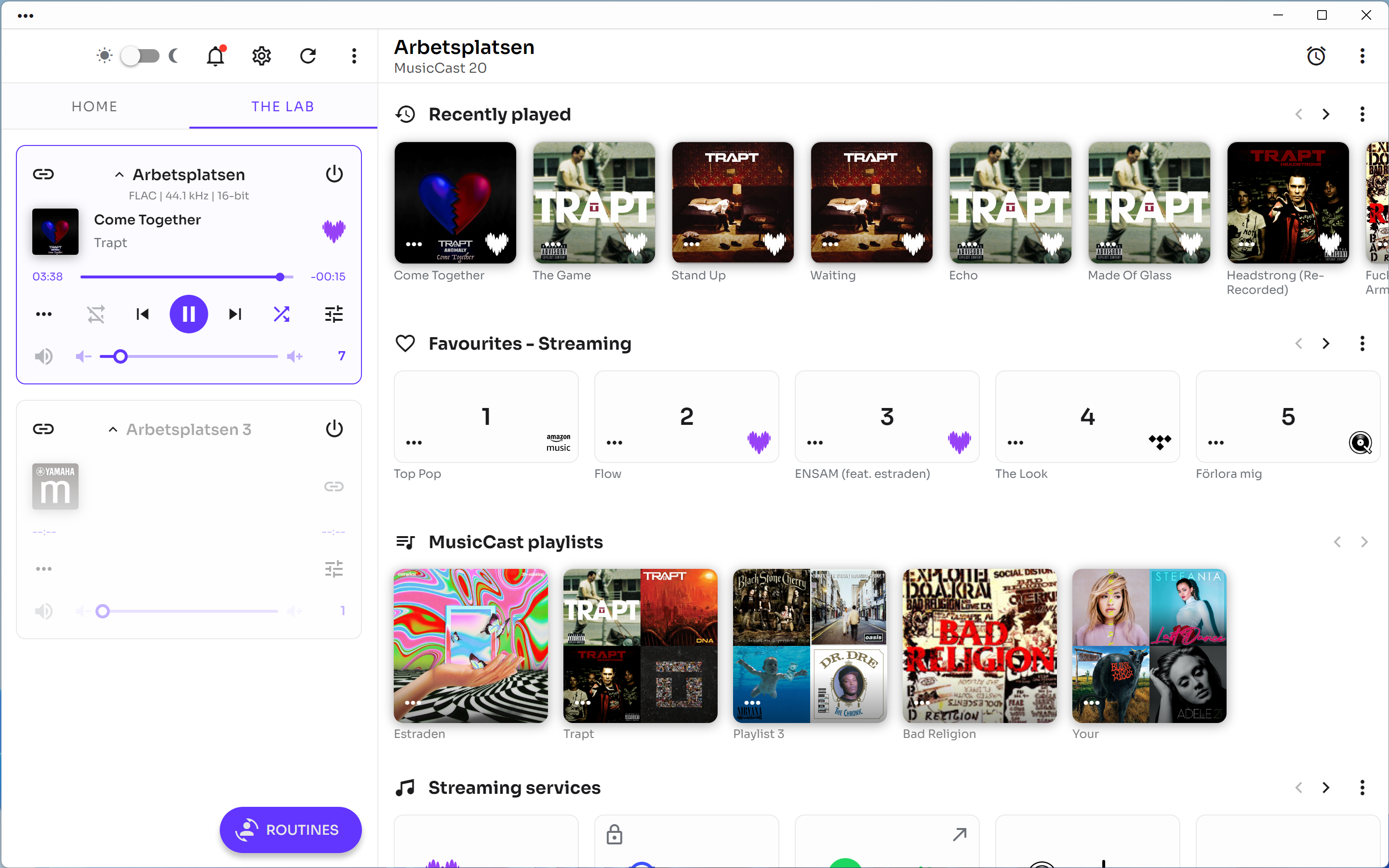
Task: Select favourite 5 Förlora mig
Action: (1288, 417)
